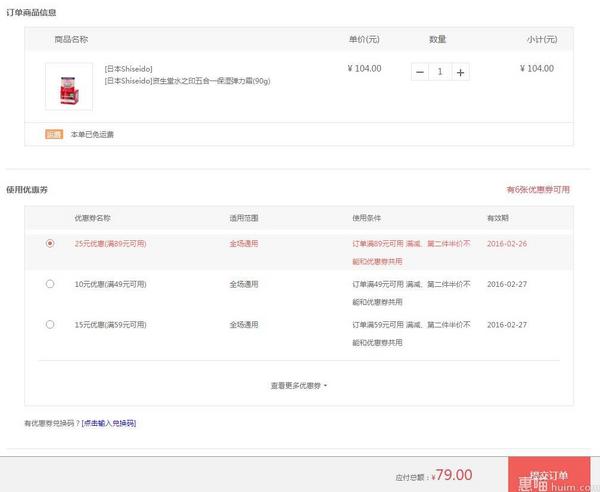Open the Shiseido product thumbnail image

pyautogui.click(x=69, y=87)
